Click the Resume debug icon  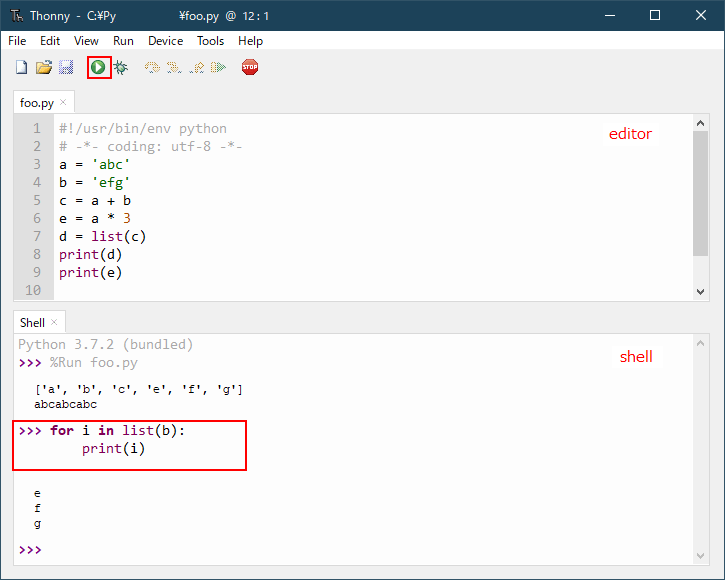pos(218,68)
